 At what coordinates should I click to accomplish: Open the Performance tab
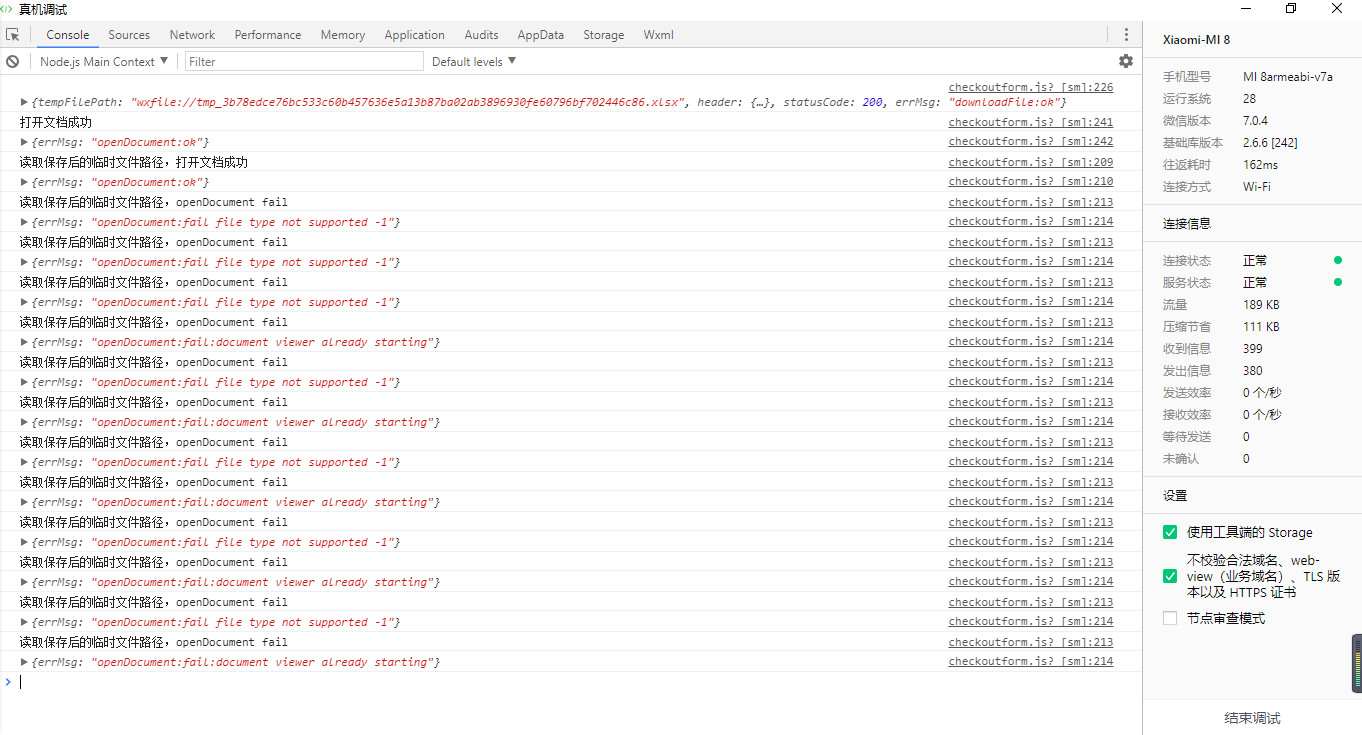click(x=268, y=34)
